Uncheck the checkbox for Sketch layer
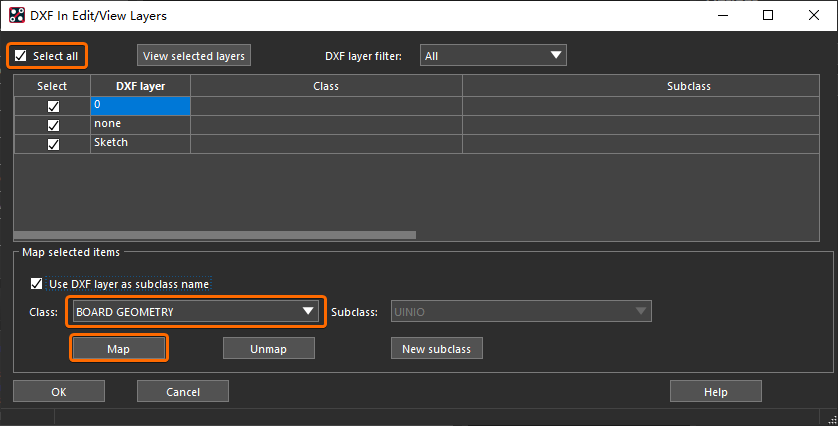Screen dimensions: 838x426 [x=53, y=144]
